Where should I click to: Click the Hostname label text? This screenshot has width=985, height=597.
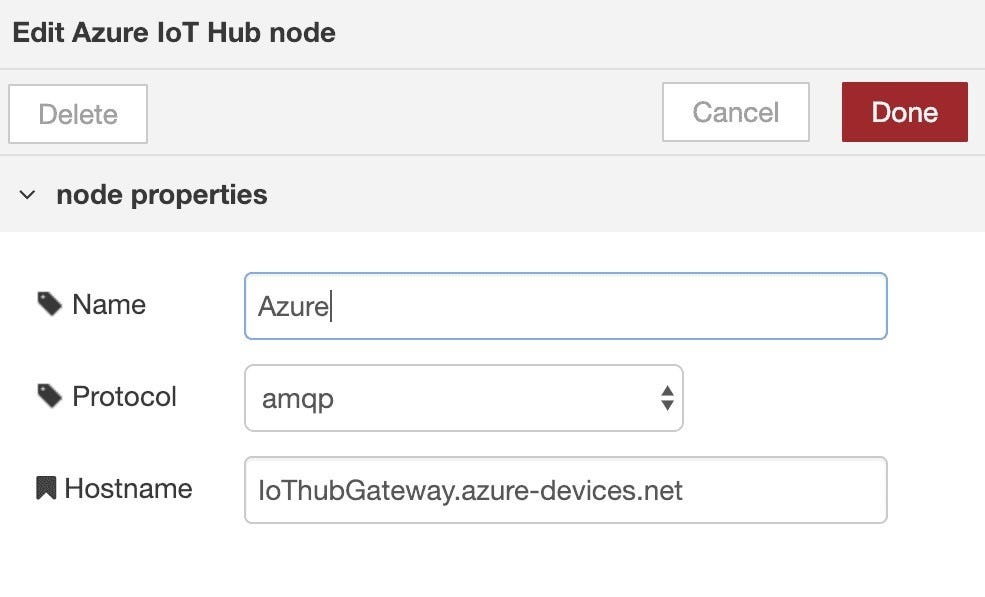[x=128, y=488]
